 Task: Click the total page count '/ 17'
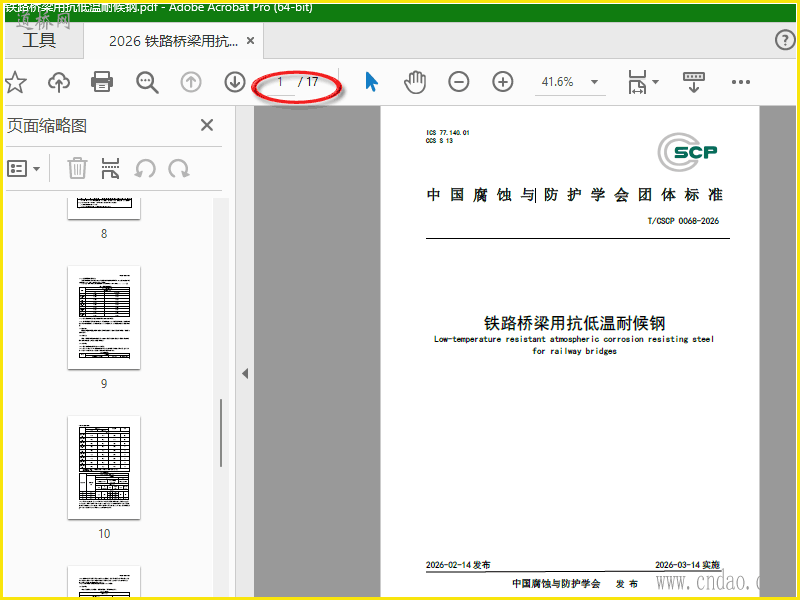[x=308, y=82]
